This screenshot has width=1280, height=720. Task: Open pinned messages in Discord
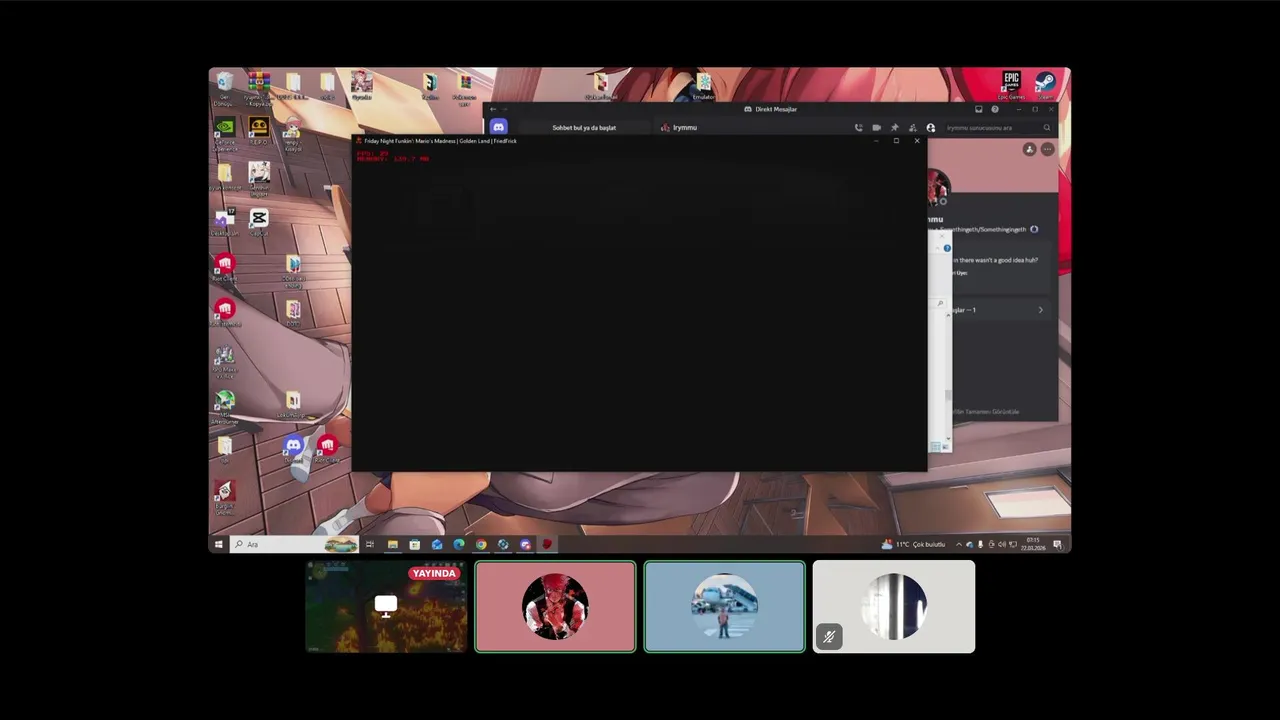click(894, 128)
